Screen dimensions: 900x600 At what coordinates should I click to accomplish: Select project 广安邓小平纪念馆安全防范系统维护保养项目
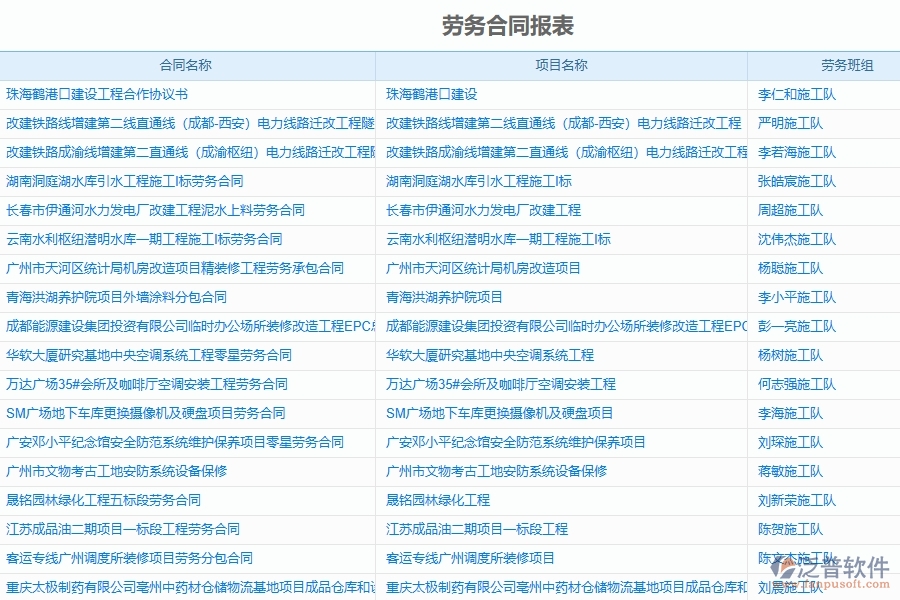(519, 441)
